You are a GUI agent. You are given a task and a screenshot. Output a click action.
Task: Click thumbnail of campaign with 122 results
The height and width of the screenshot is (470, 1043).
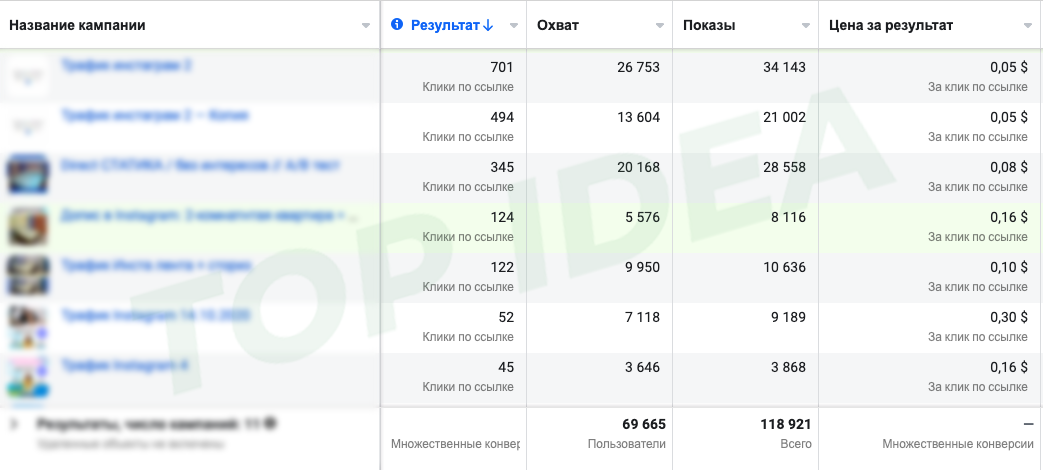(28, 274)
